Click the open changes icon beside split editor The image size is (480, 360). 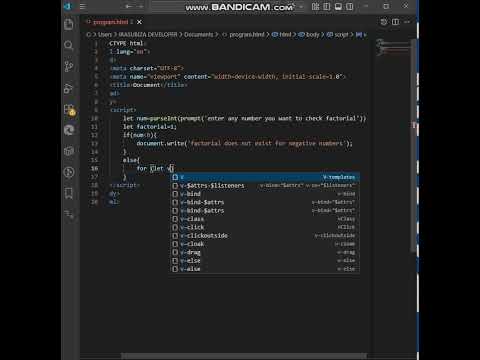click(x=384, y=22)
